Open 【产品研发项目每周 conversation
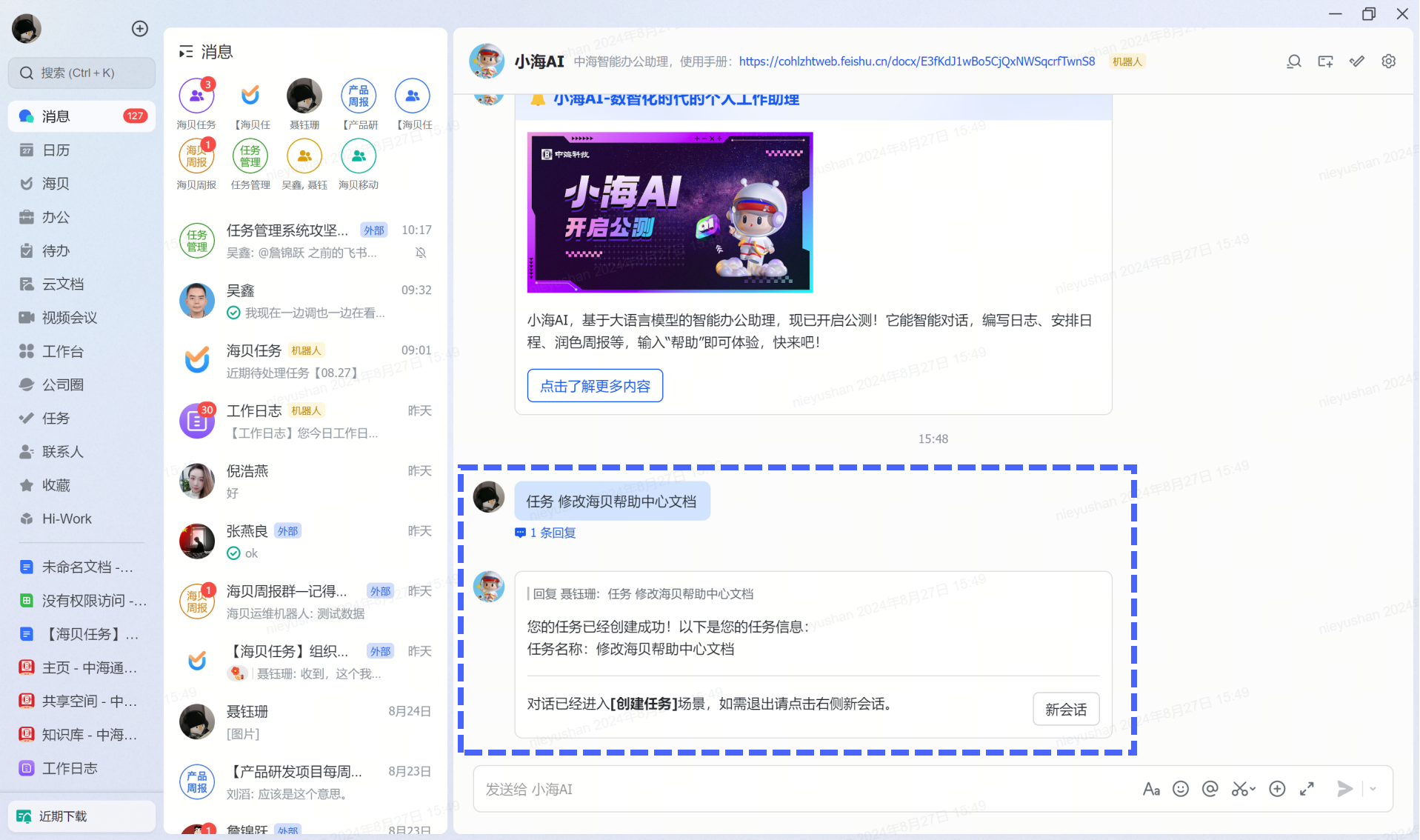The height and width of the screenshot is (840, 1420). click(x=305, y=782)
